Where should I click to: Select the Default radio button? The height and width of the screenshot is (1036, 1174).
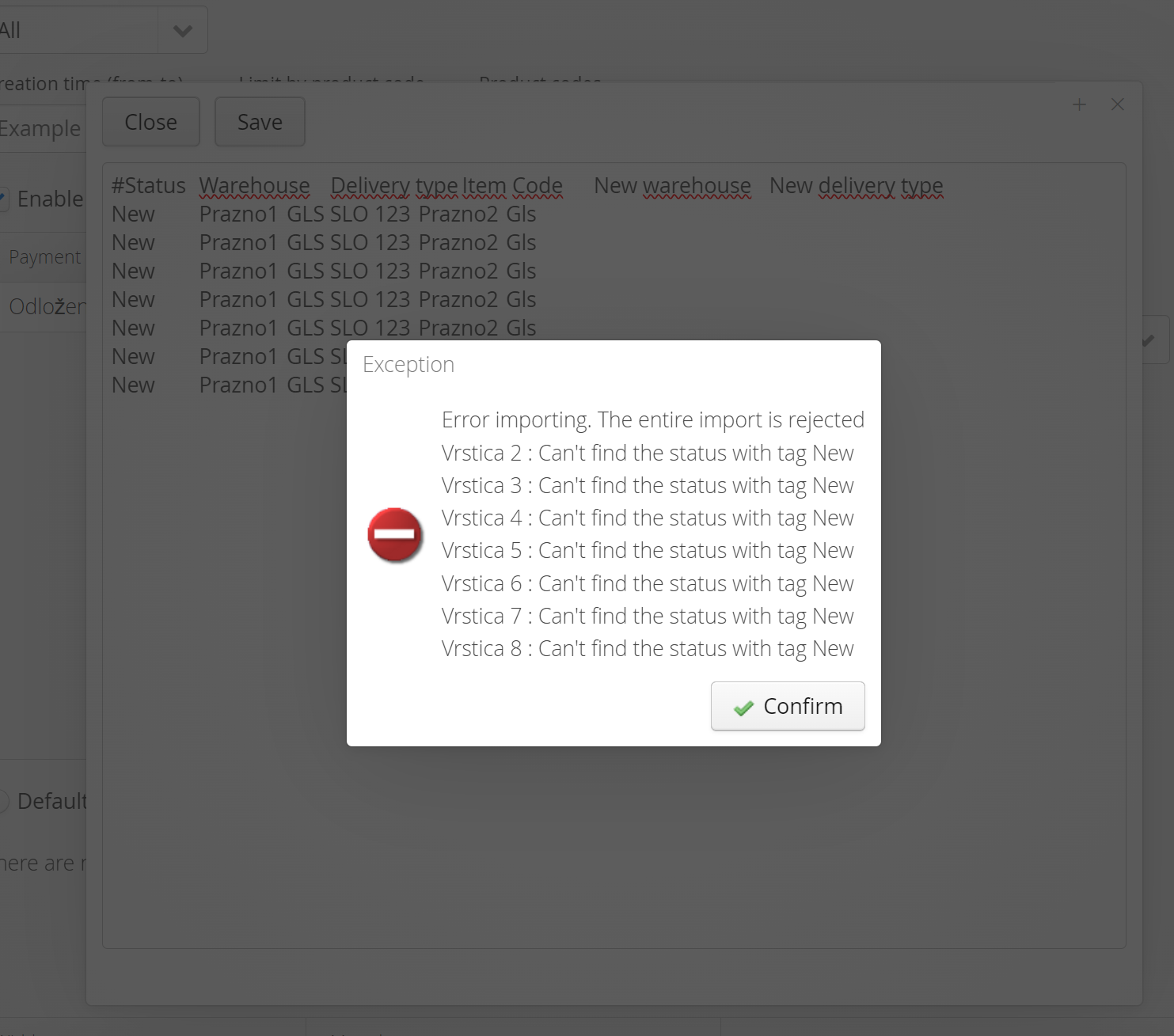(x=3, y=801)
